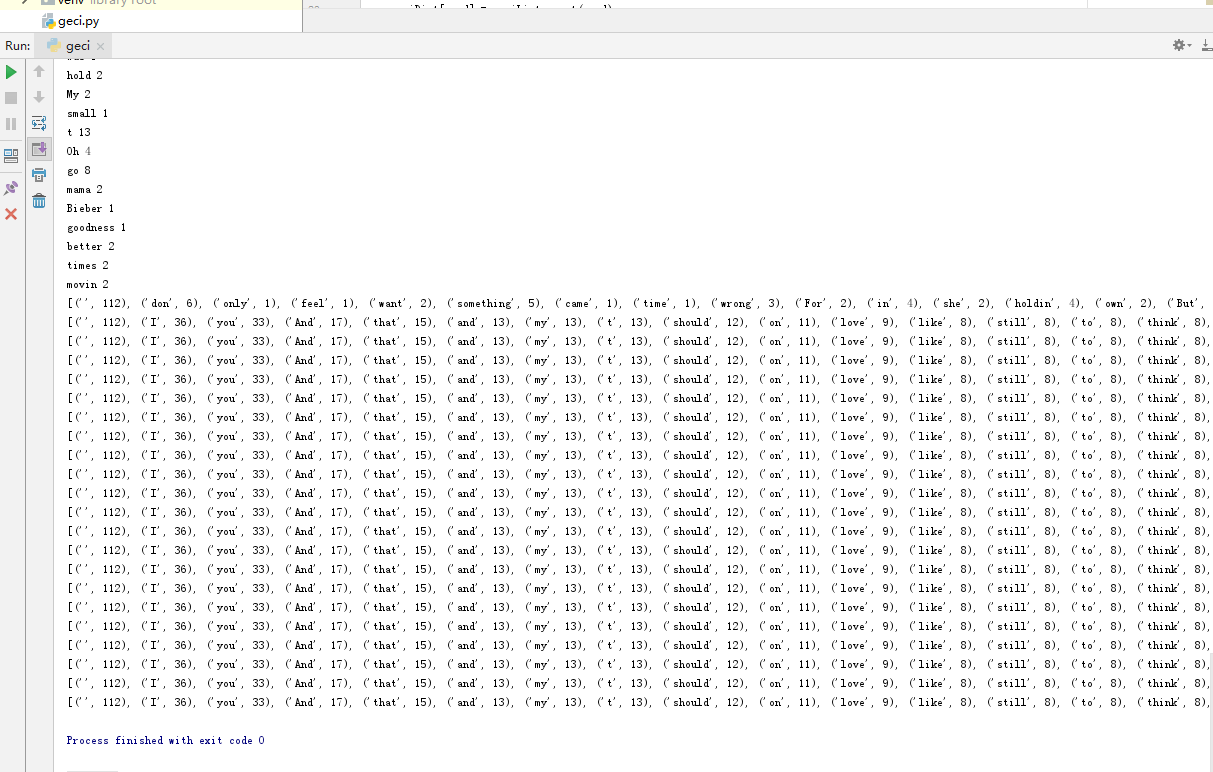Screen dimensions: 1213x772
Task: Toggle Soft-Wrap for console output
Action: click(x=39, y=123)
